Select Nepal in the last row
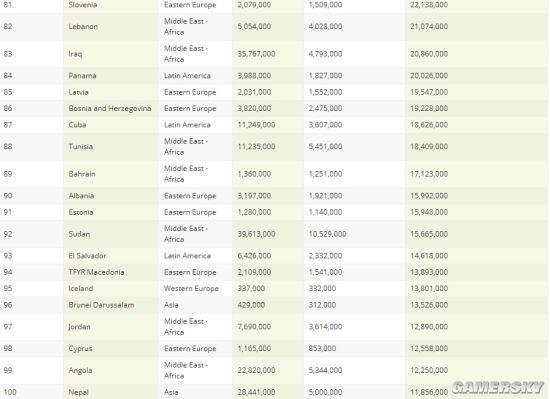 (x=78, y=392)
